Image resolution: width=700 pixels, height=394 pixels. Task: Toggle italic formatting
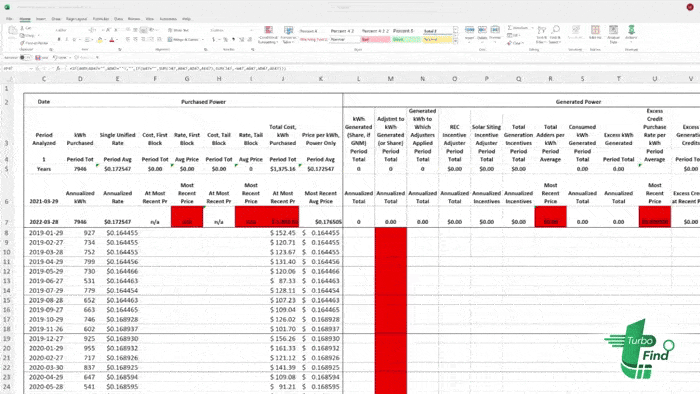67,39
